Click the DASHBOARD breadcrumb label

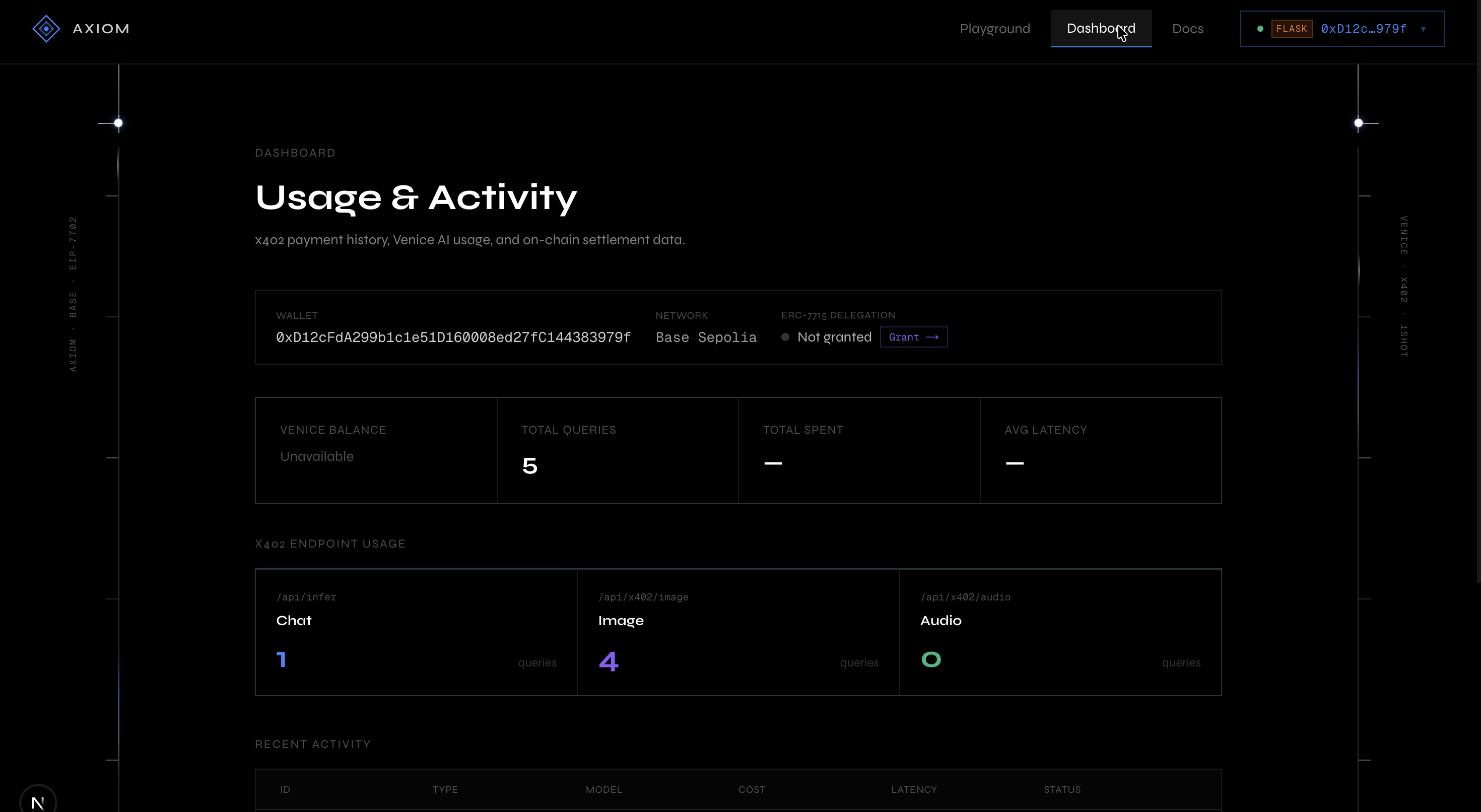(295, 153)
